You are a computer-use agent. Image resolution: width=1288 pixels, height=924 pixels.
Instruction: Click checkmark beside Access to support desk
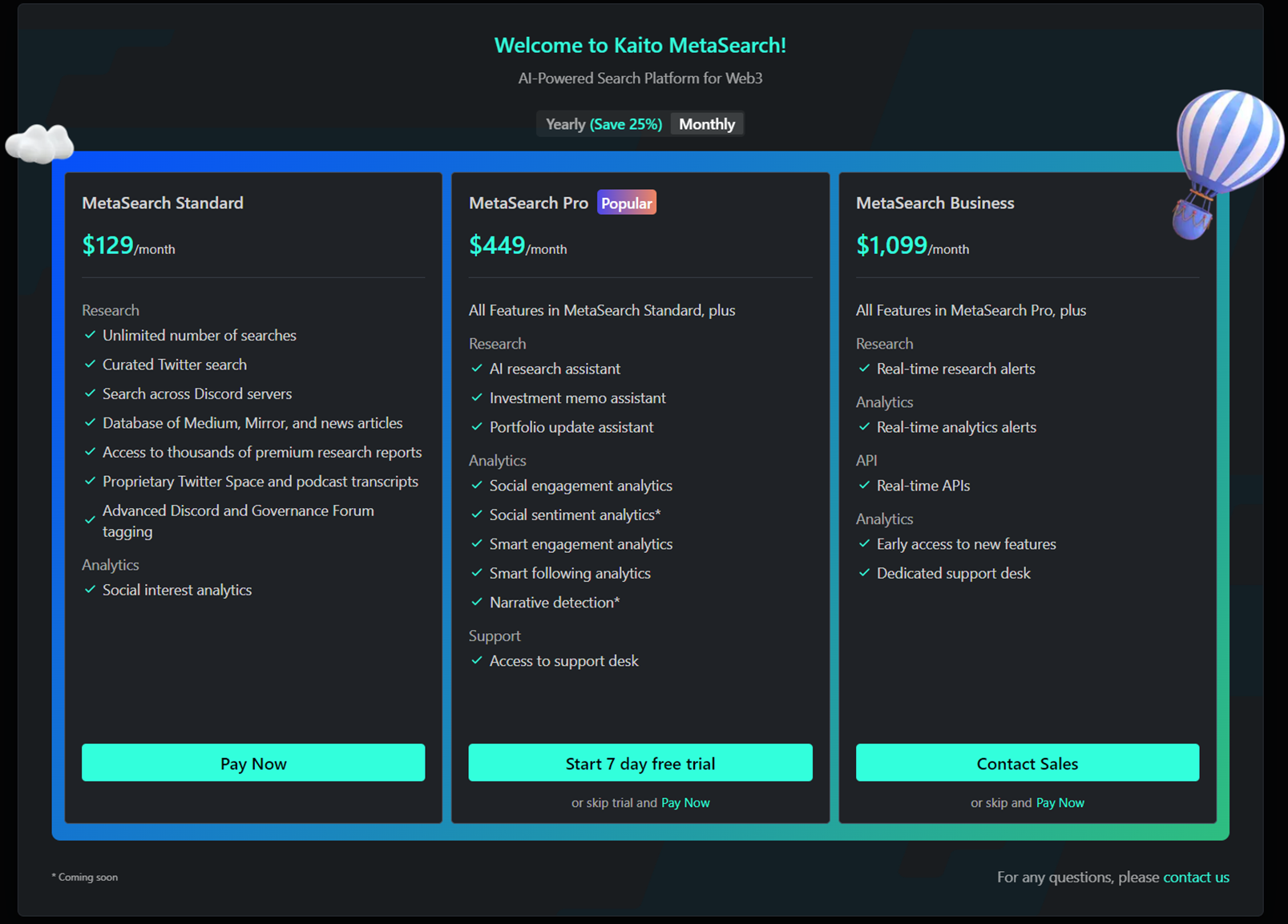coord(477,660)
